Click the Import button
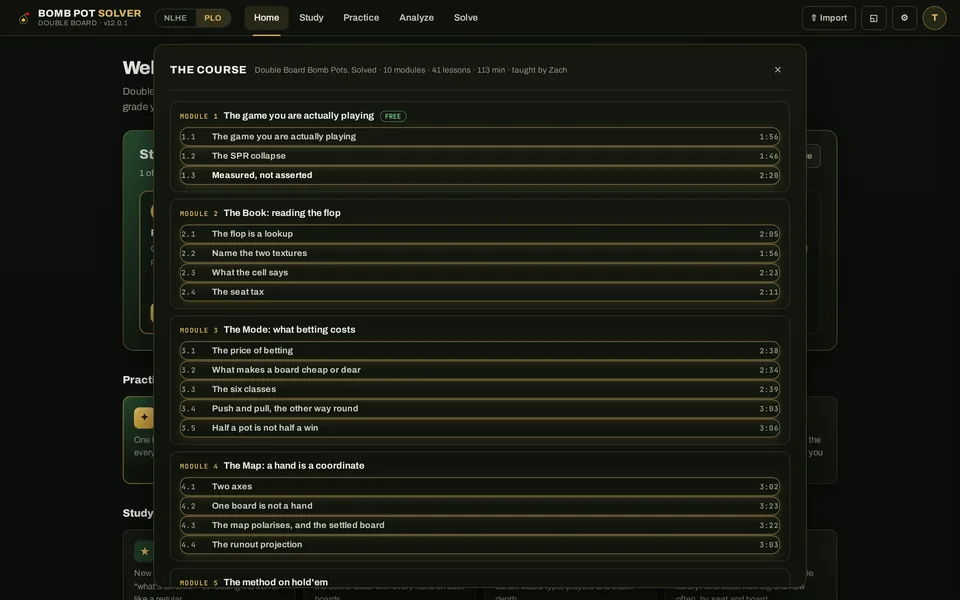 coord(828,18)
